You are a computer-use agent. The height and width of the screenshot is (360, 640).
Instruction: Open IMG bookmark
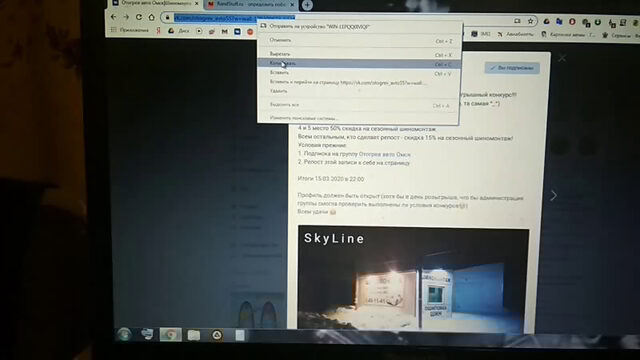(481, 34)
